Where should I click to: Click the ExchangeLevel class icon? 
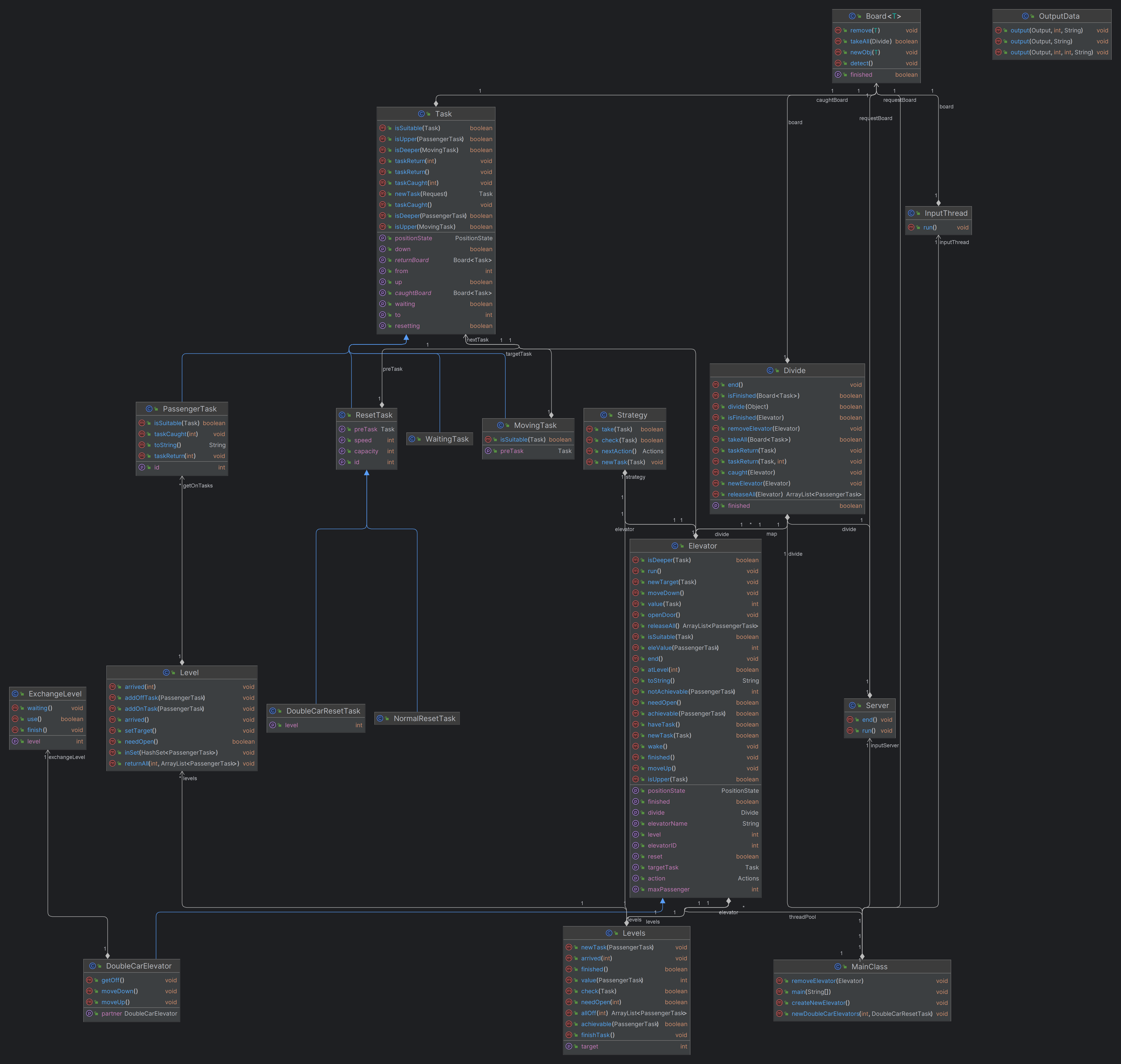pyautogui.click(x=15, y=694)
